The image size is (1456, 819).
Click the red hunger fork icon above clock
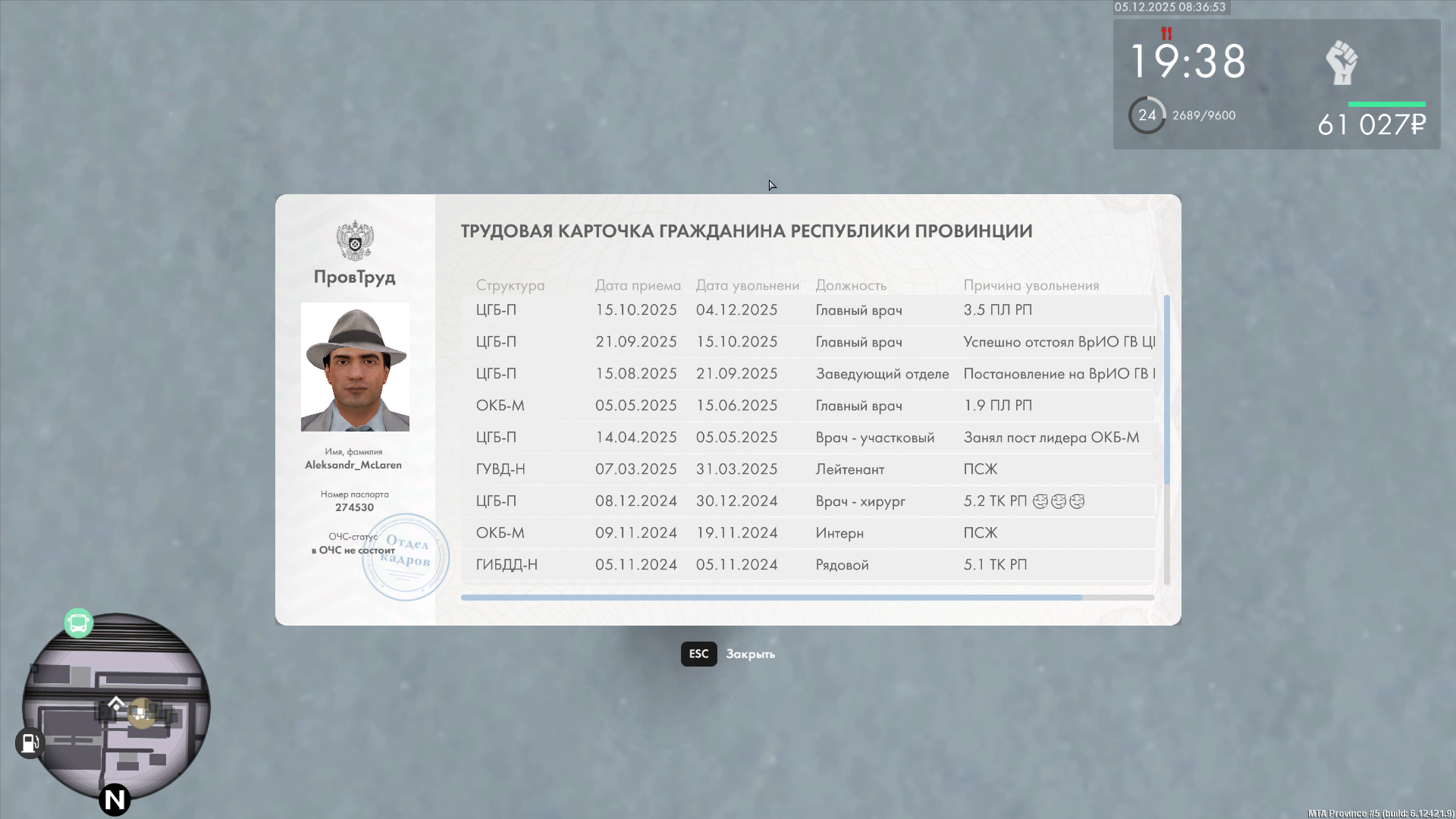[1166, 33]
